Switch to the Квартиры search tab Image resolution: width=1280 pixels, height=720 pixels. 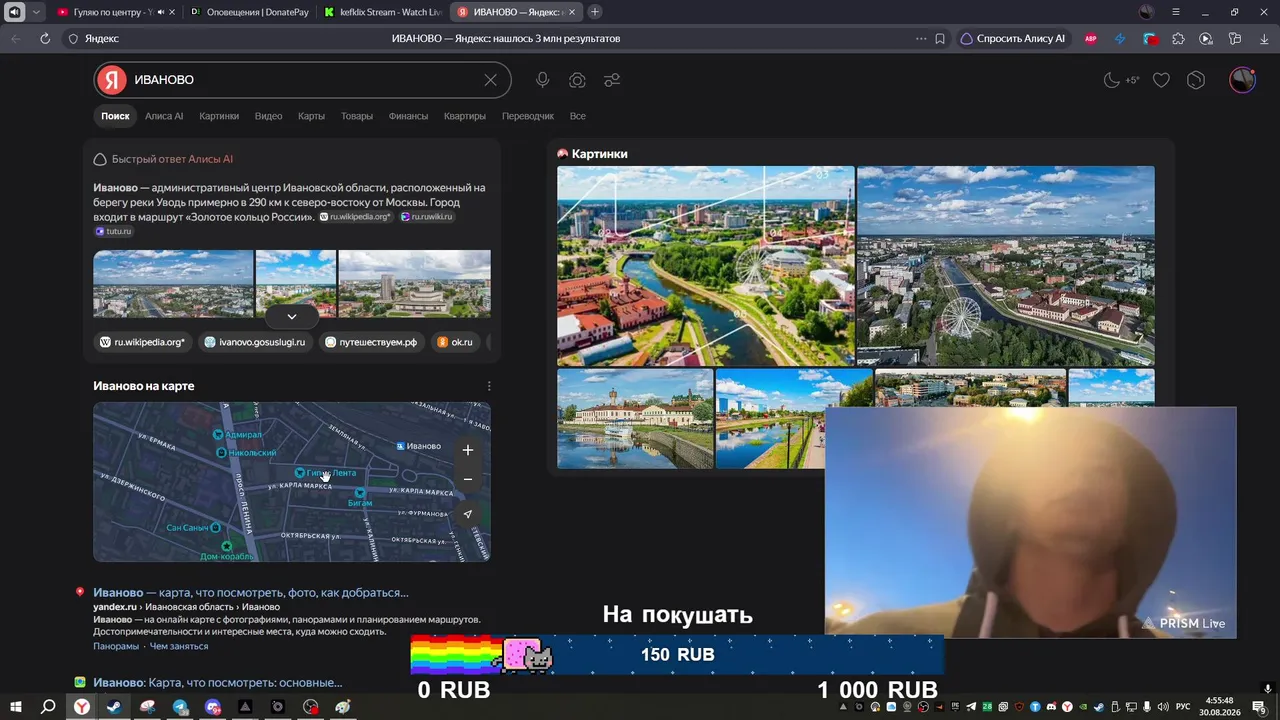tap(465, 116)
